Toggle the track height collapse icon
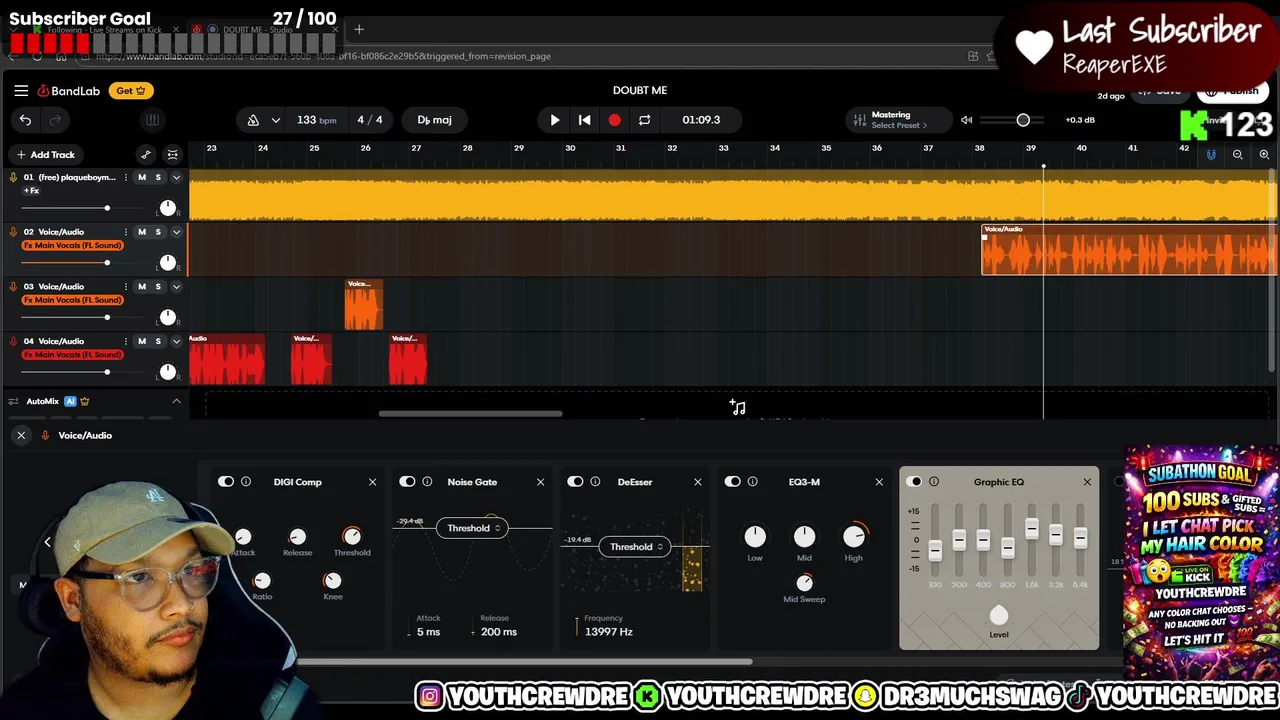Image resolution: width=1280 pixels, height=720 pixels. (172, 155)
